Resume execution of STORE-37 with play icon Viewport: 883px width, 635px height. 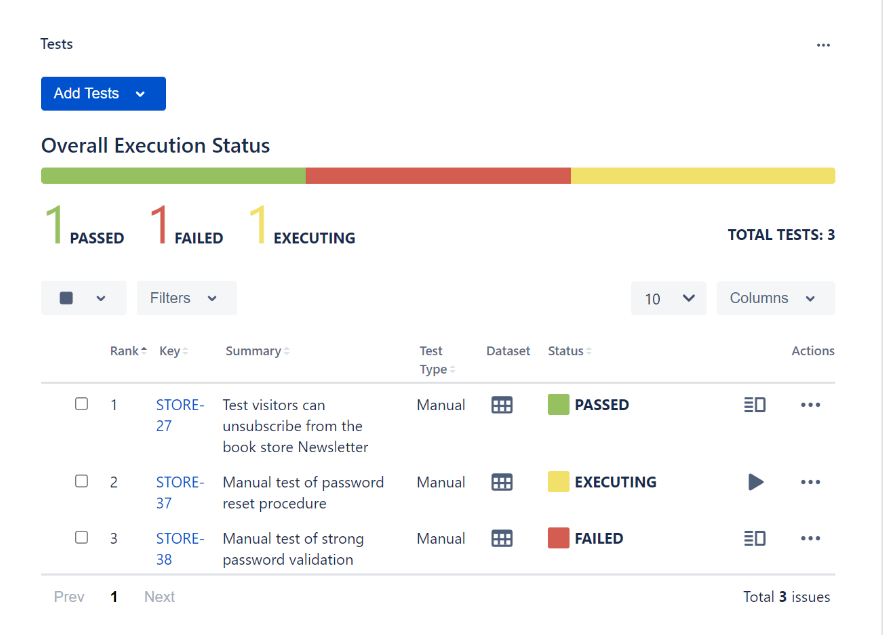[x=755, y=482]
